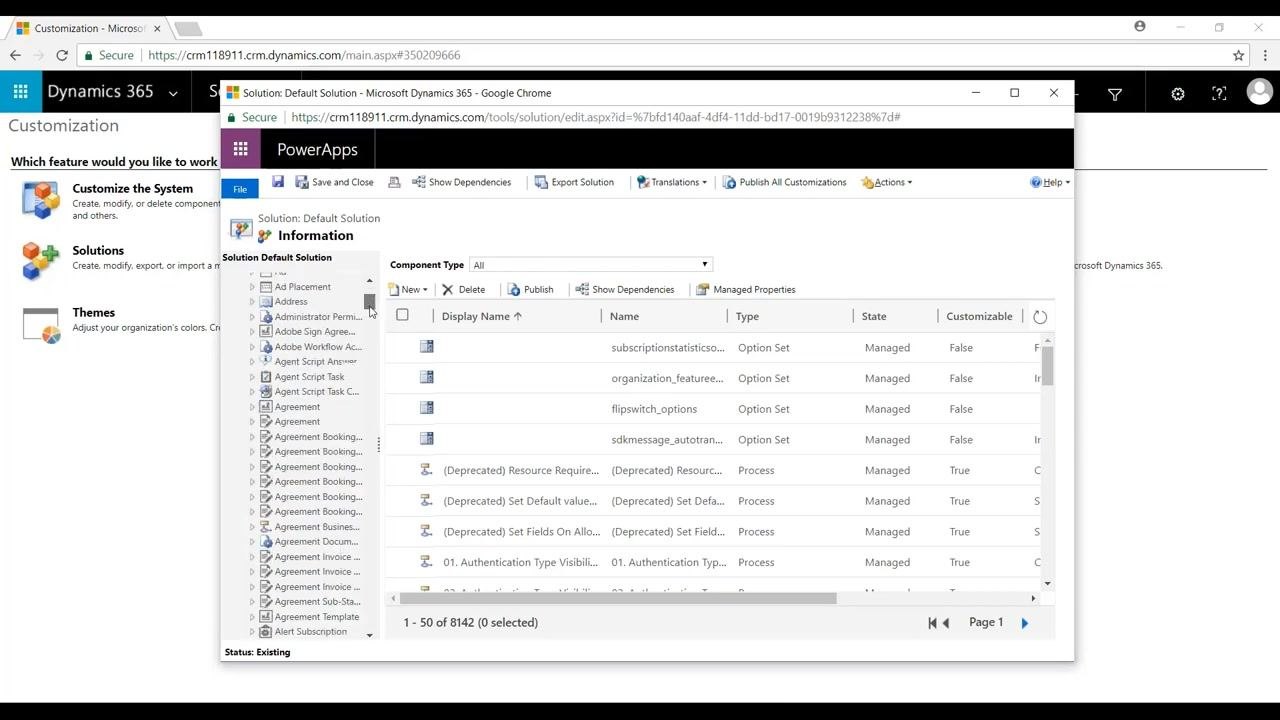Click the Agent Script Task entity icon

tap(266, 377)
